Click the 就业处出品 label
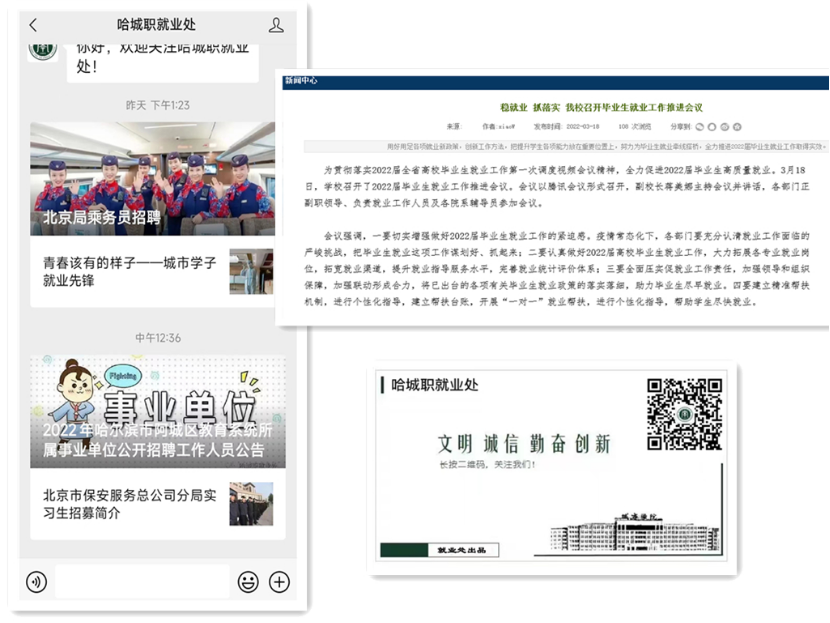 (462, 550)
